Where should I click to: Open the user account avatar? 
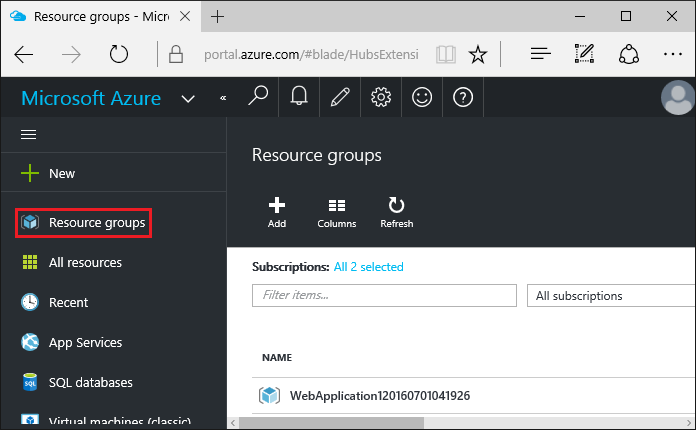(x=677, y=97)
